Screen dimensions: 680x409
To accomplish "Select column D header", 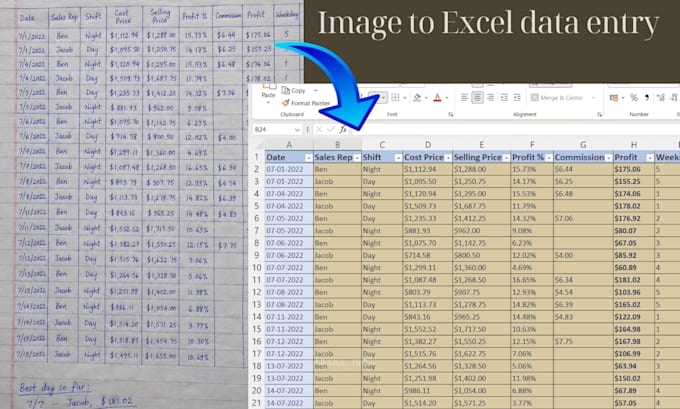I will tap(428, 145).
